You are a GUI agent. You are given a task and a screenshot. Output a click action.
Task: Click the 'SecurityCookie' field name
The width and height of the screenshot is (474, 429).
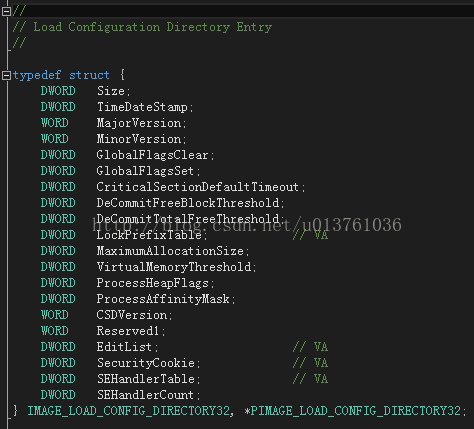(146, 363)
